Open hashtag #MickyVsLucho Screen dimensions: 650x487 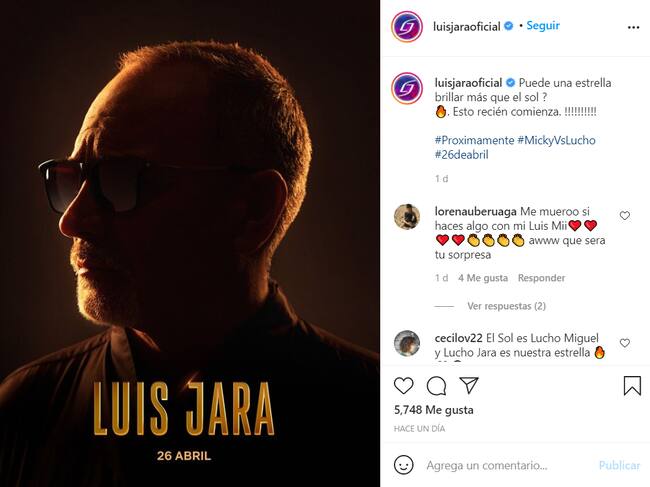coord(556,140)
